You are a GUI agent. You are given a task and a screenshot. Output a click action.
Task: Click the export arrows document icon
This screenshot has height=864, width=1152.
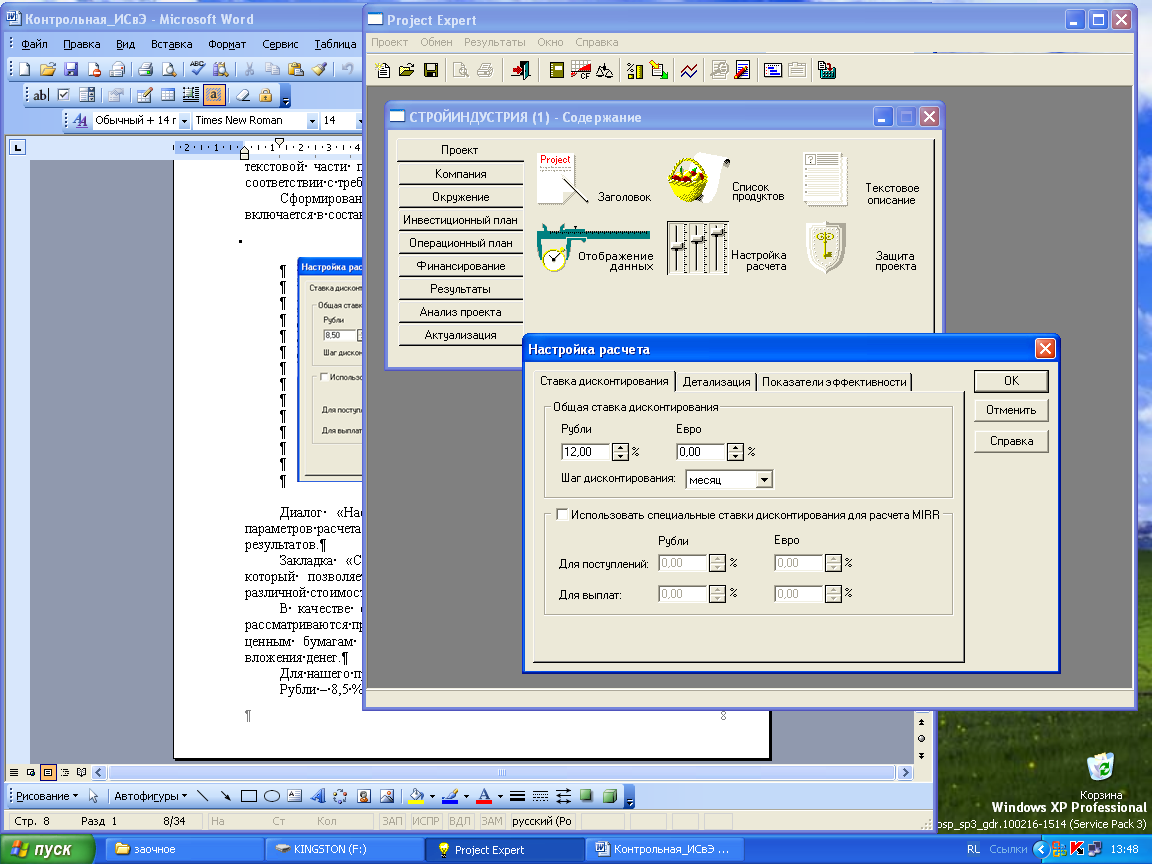tap(659, 71)
